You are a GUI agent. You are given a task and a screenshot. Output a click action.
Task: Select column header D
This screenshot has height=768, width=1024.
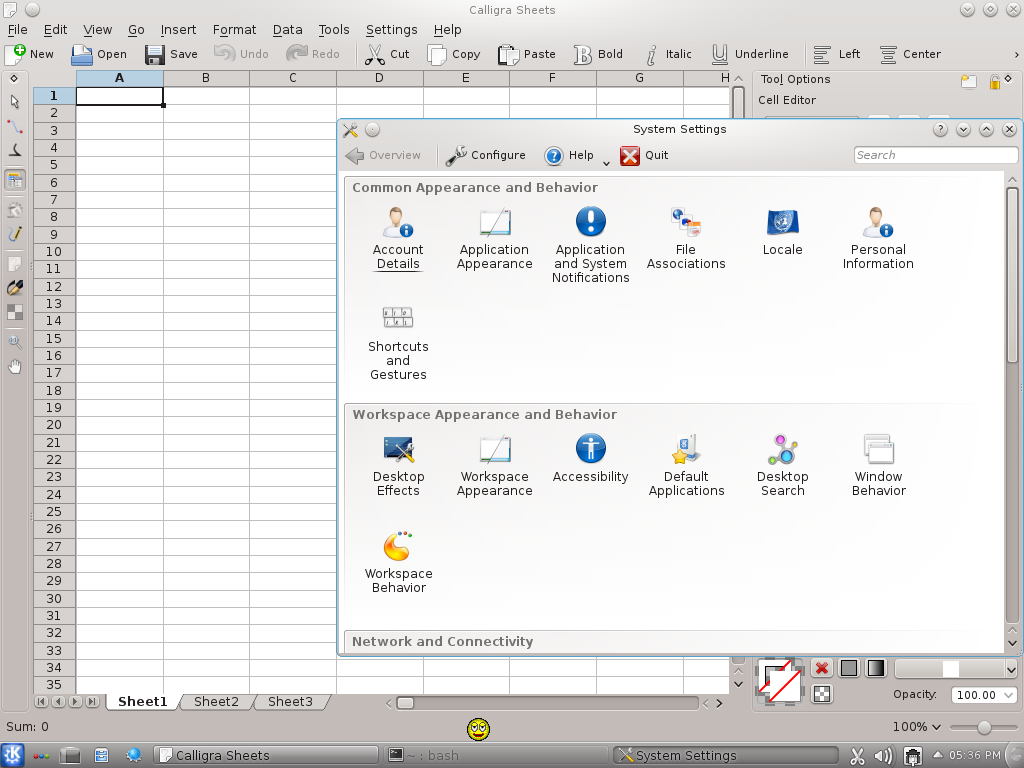point(379,78)
